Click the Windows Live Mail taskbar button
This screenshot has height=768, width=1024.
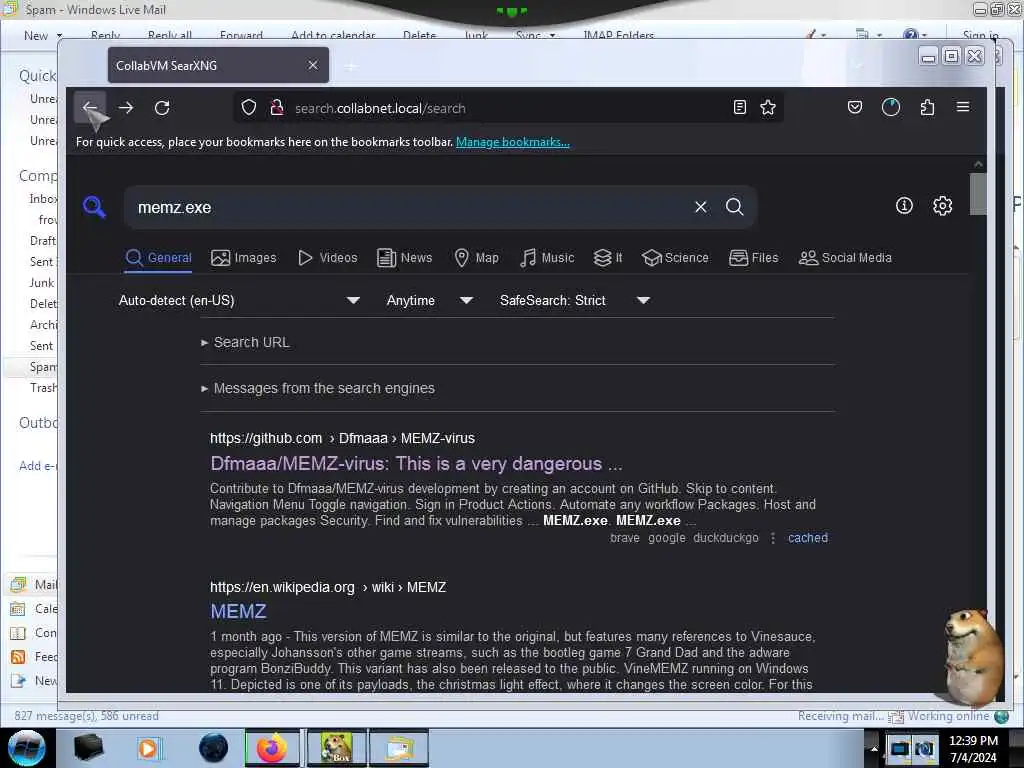[x=399, y=748]
